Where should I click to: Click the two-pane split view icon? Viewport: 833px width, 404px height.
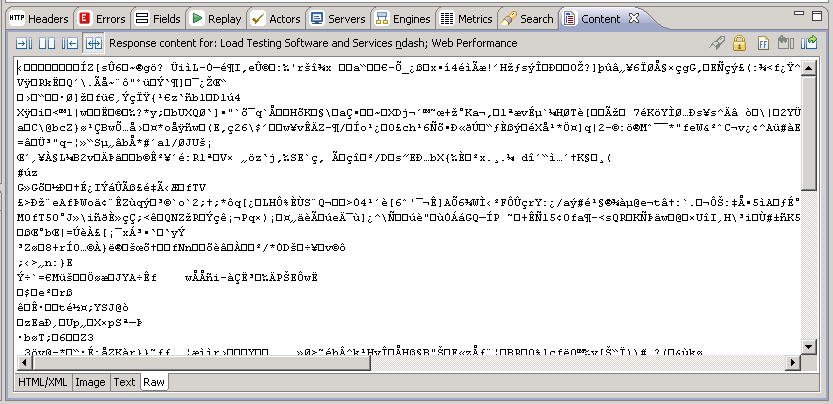(x=47, y=43)
